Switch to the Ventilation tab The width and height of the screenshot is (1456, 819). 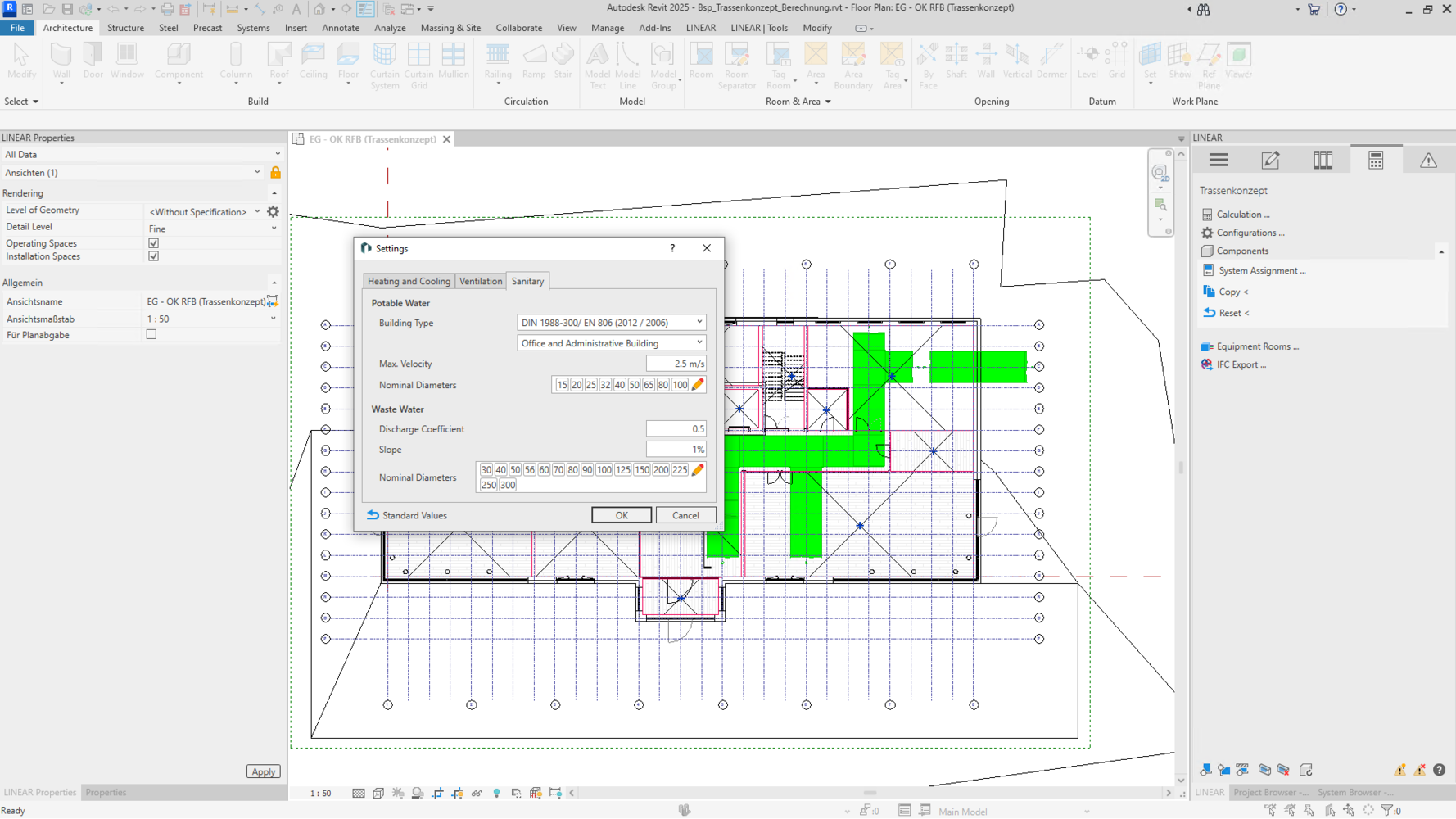(x=480, y=281)
